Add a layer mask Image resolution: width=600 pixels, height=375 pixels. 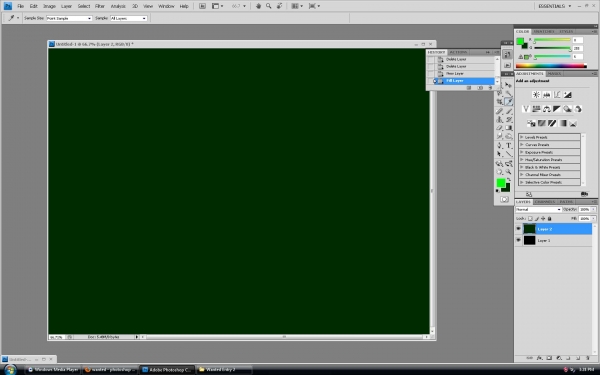click(x=549, y=359)
